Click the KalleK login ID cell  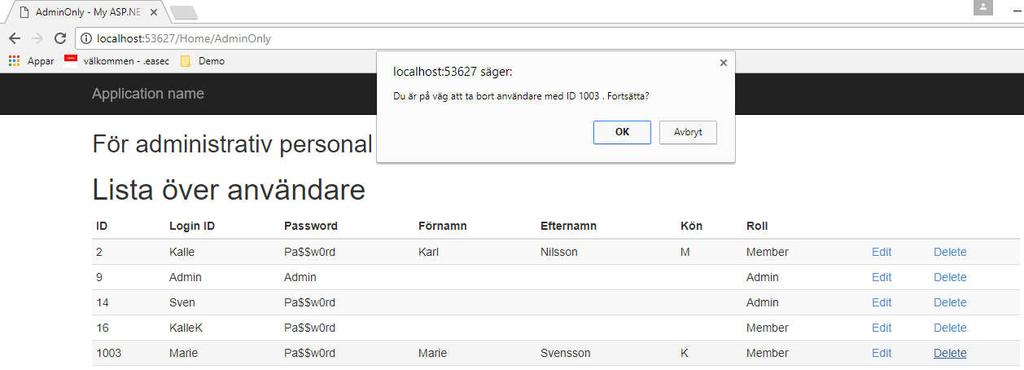click(x=185, y=328)
